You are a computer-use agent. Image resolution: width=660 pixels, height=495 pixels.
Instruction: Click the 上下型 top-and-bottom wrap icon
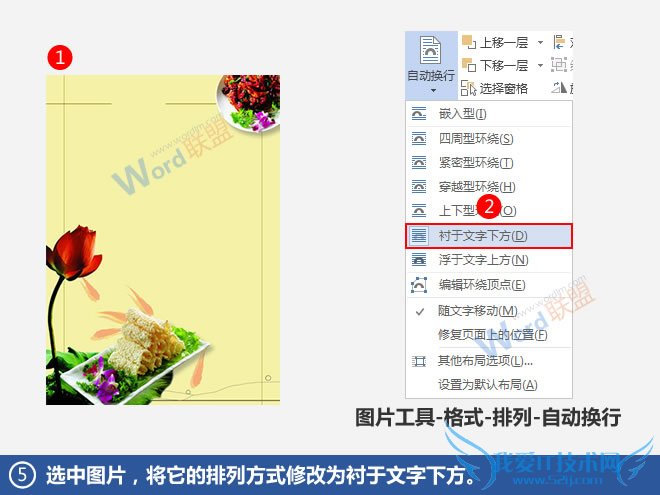coord(419,210)
